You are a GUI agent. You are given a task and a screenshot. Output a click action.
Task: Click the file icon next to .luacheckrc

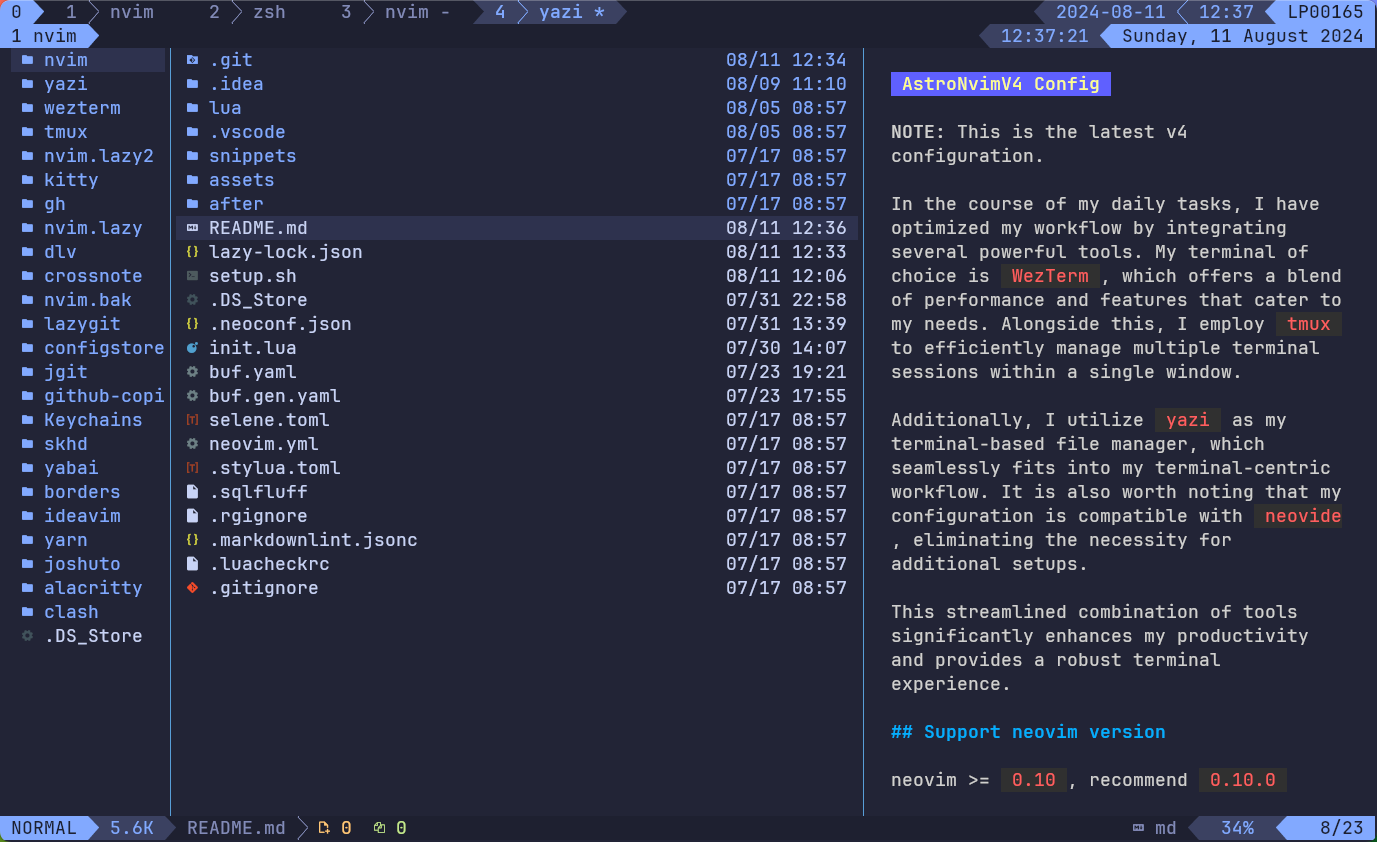point(193,564)
